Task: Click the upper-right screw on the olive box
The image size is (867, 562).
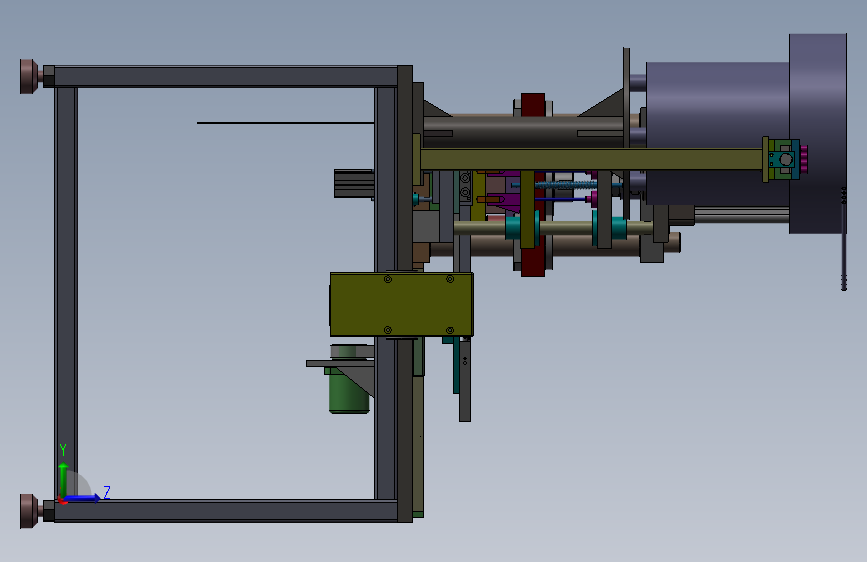Action: point(450,279)
